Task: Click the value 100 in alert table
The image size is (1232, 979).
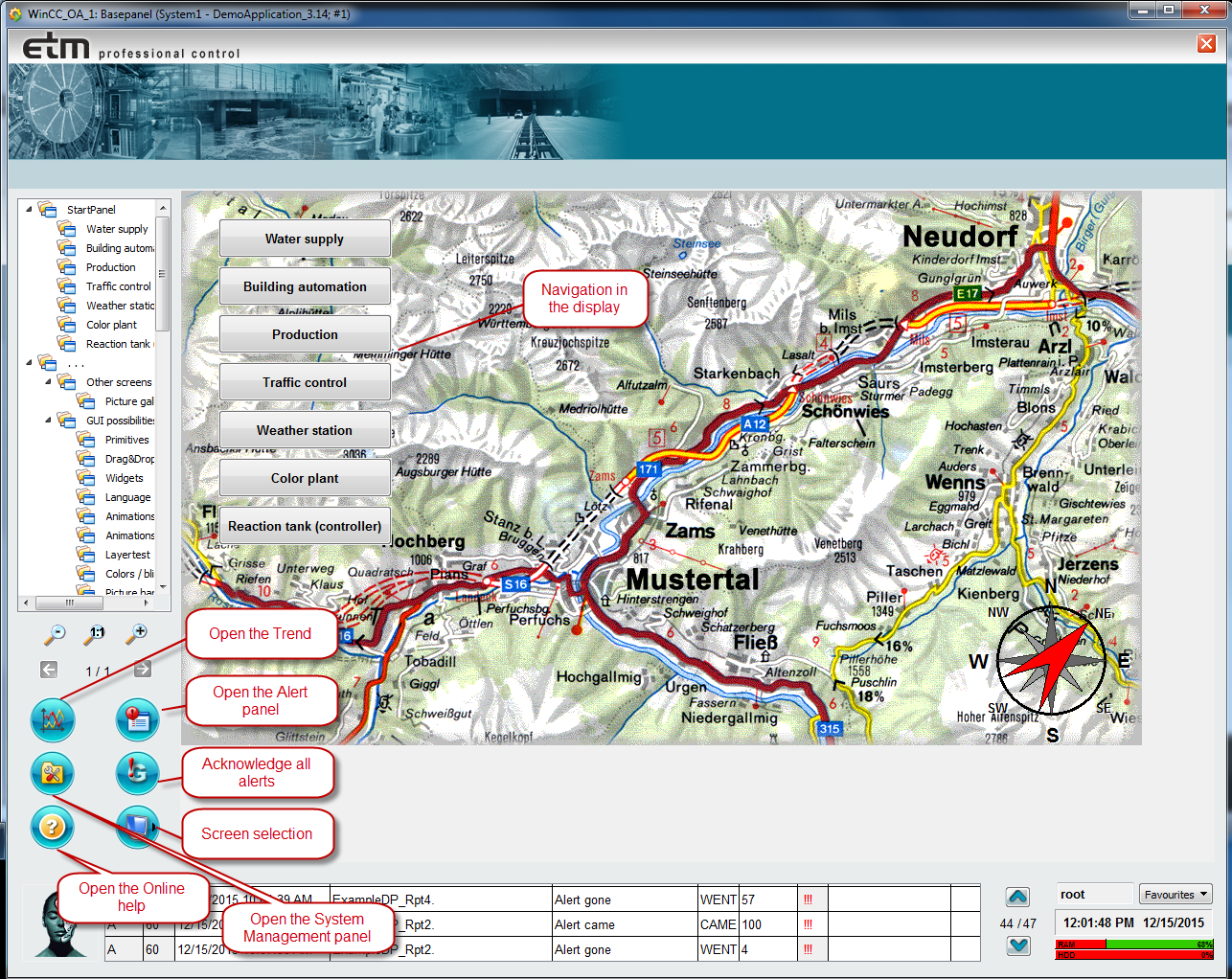Action: click(x=768, y=924)
